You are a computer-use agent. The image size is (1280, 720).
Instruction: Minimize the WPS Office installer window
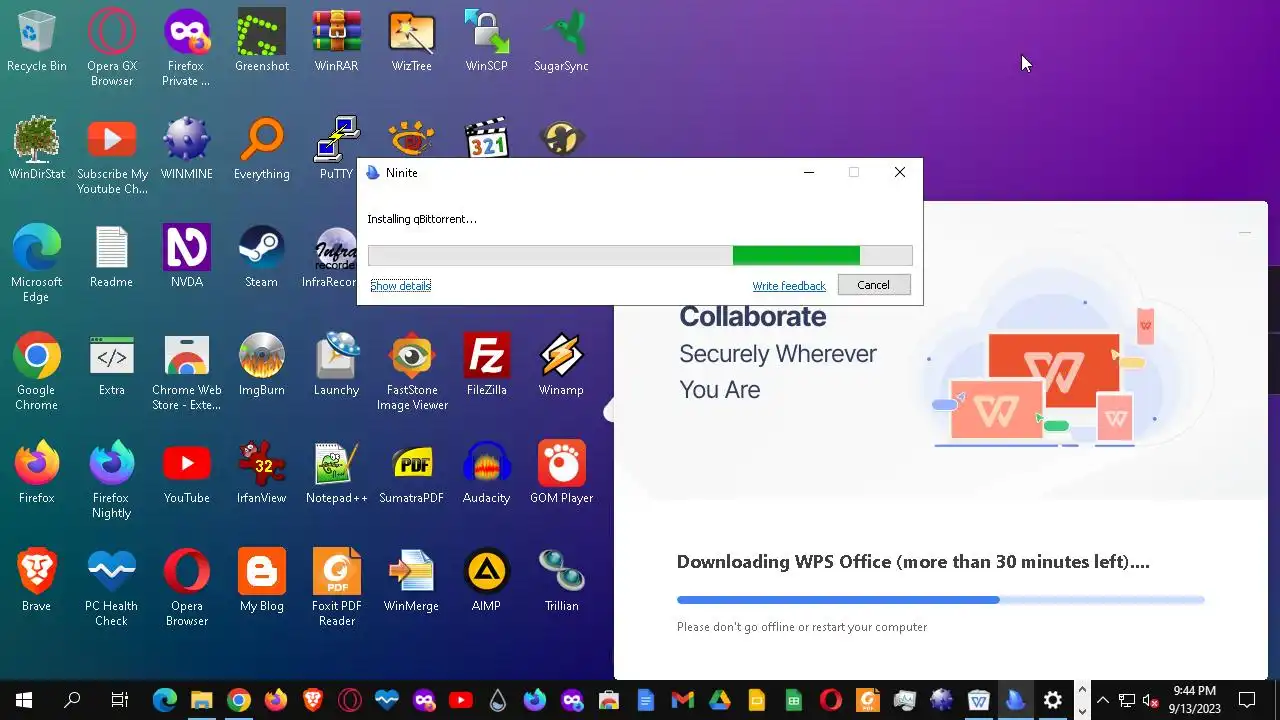pos(1245,232)
